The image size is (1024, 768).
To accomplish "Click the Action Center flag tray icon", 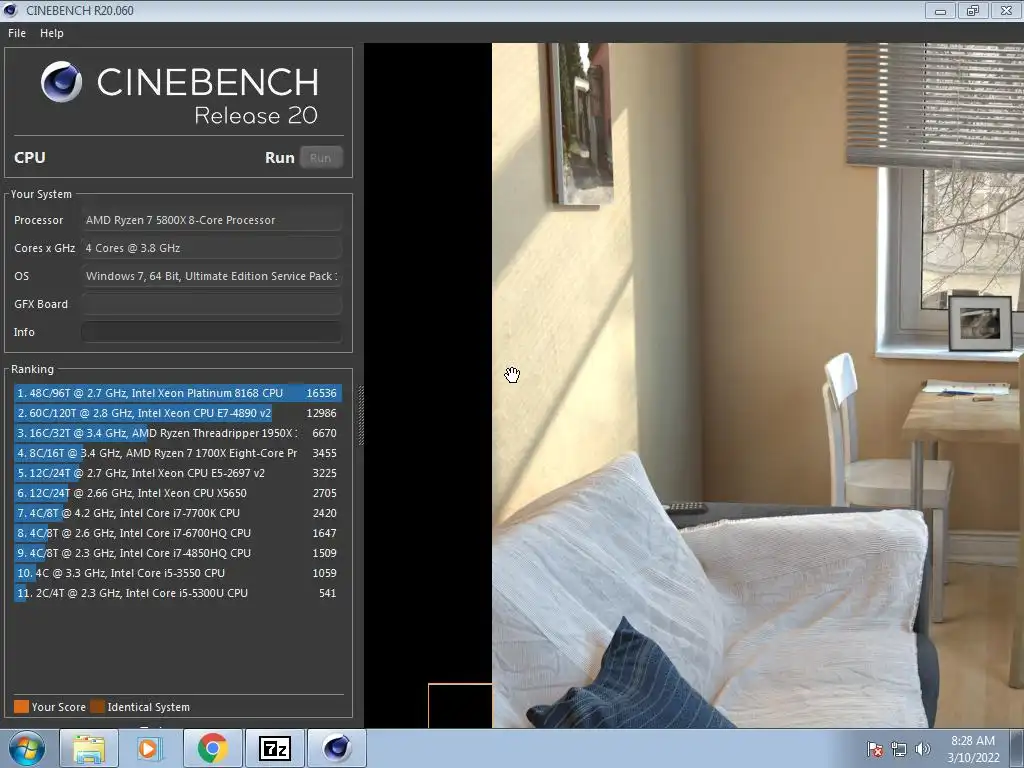I will (874, 749).
